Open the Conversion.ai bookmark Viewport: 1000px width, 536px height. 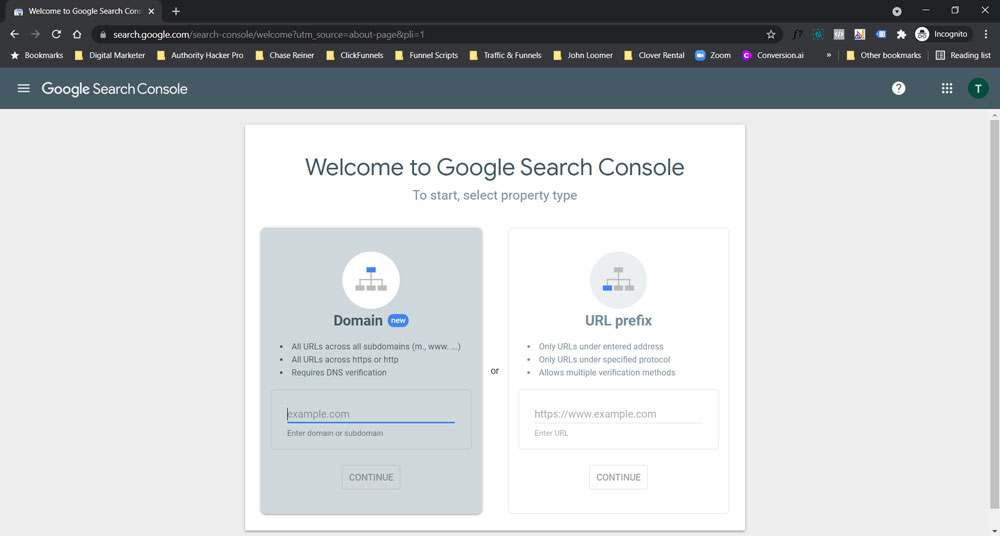click(x=773, y=56)
